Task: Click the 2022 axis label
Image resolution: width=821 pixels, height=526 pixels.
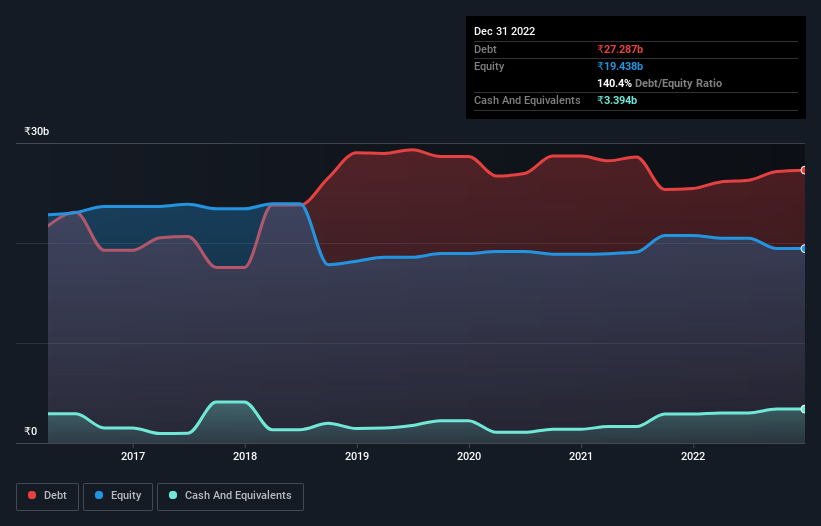Action: pyautogui.click(x=693, y=456)
